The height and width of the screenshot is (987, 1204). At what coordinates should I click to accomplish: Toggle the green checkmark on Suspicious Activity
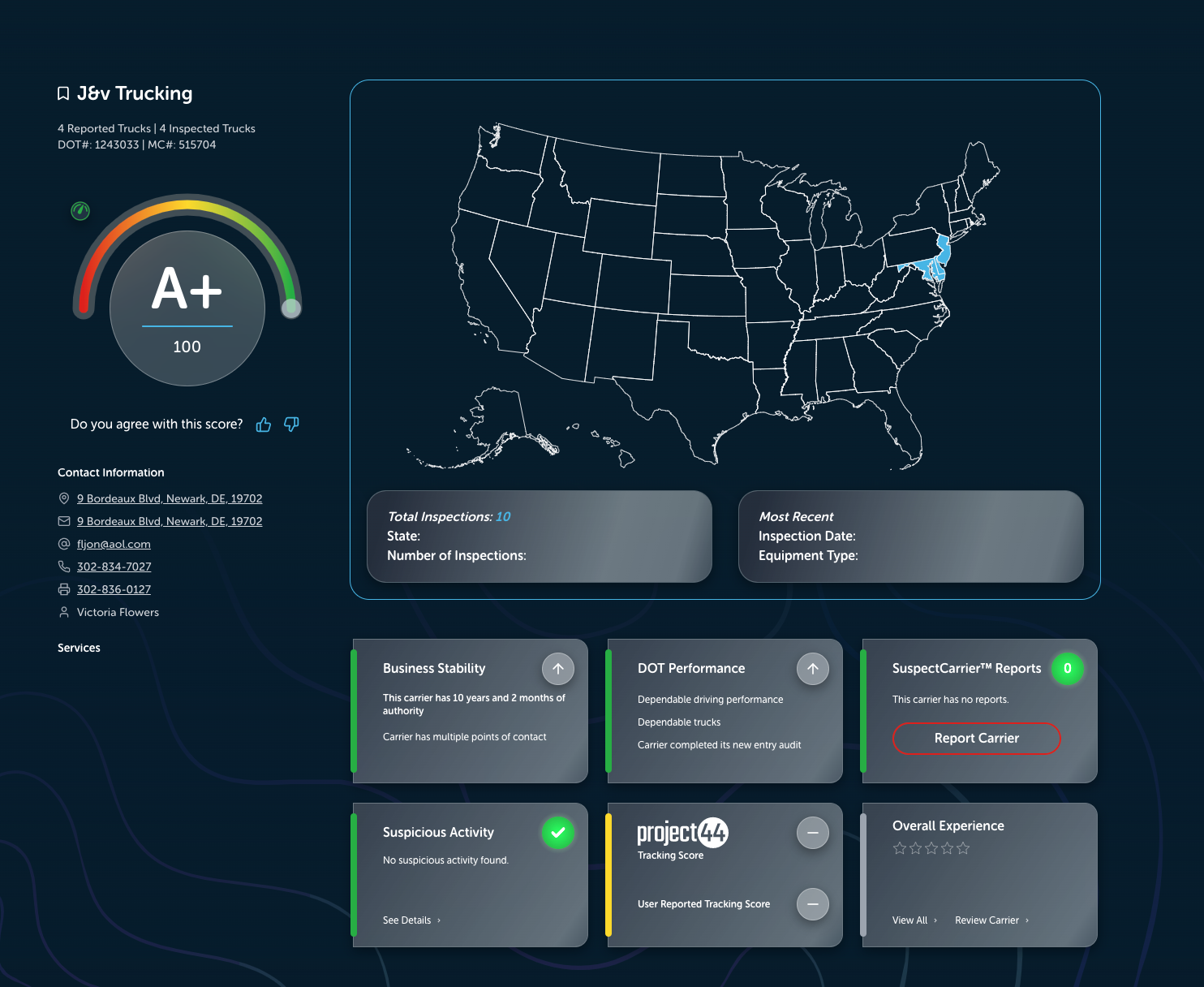[557, 833]
